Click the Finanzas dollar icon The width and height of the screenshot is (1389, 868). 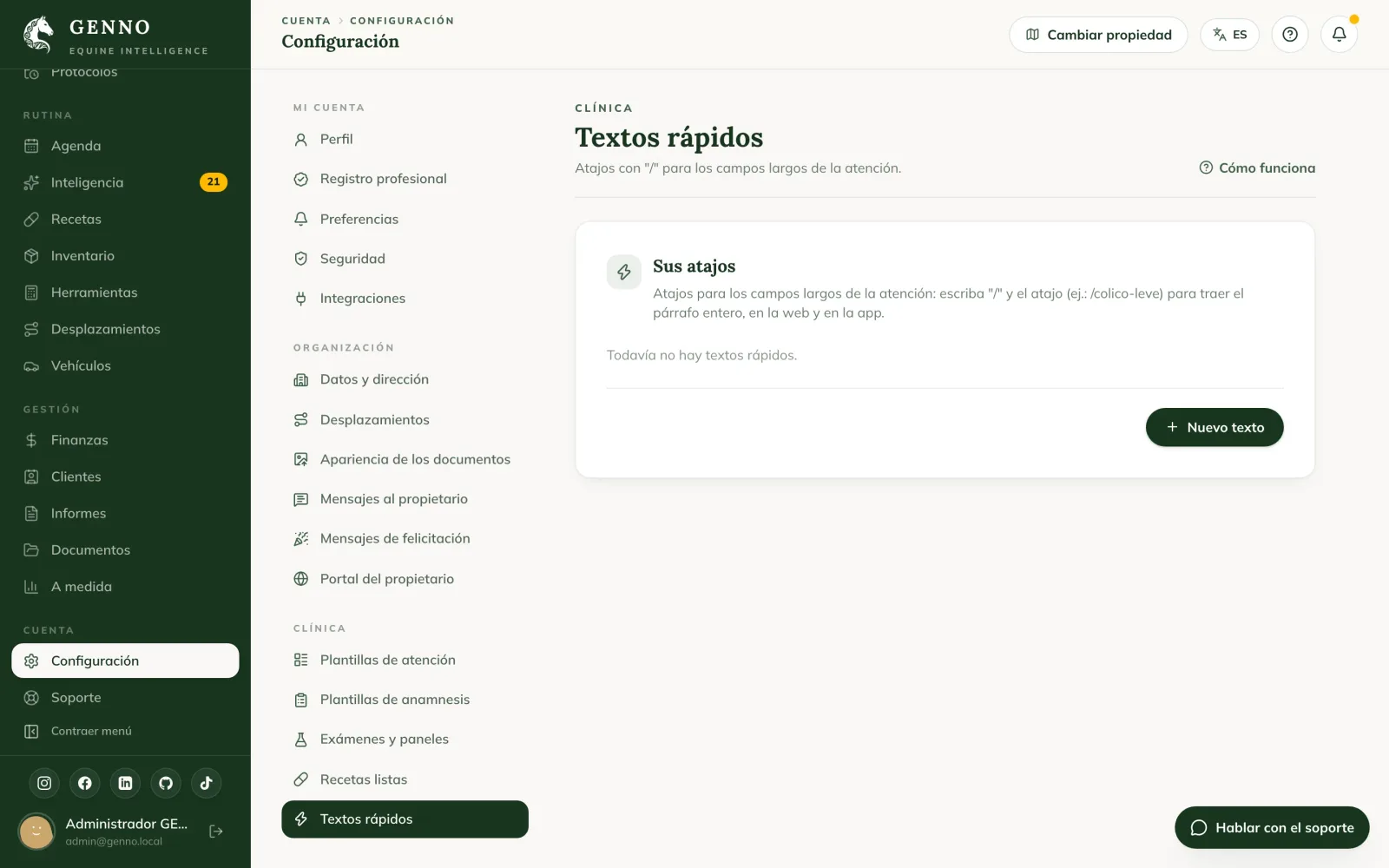click(x=31, y=440)
